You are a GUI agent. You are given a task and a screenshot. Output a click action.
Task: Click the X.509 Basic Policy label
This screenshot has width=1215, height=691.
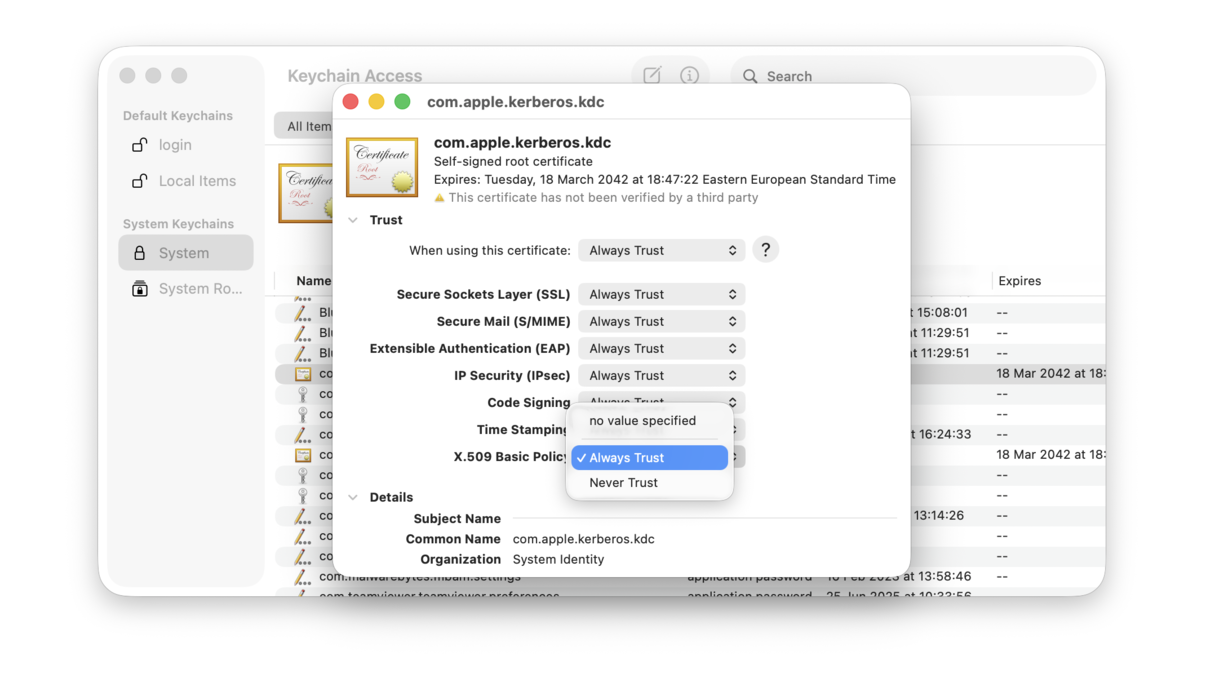[x=511, y=457]
